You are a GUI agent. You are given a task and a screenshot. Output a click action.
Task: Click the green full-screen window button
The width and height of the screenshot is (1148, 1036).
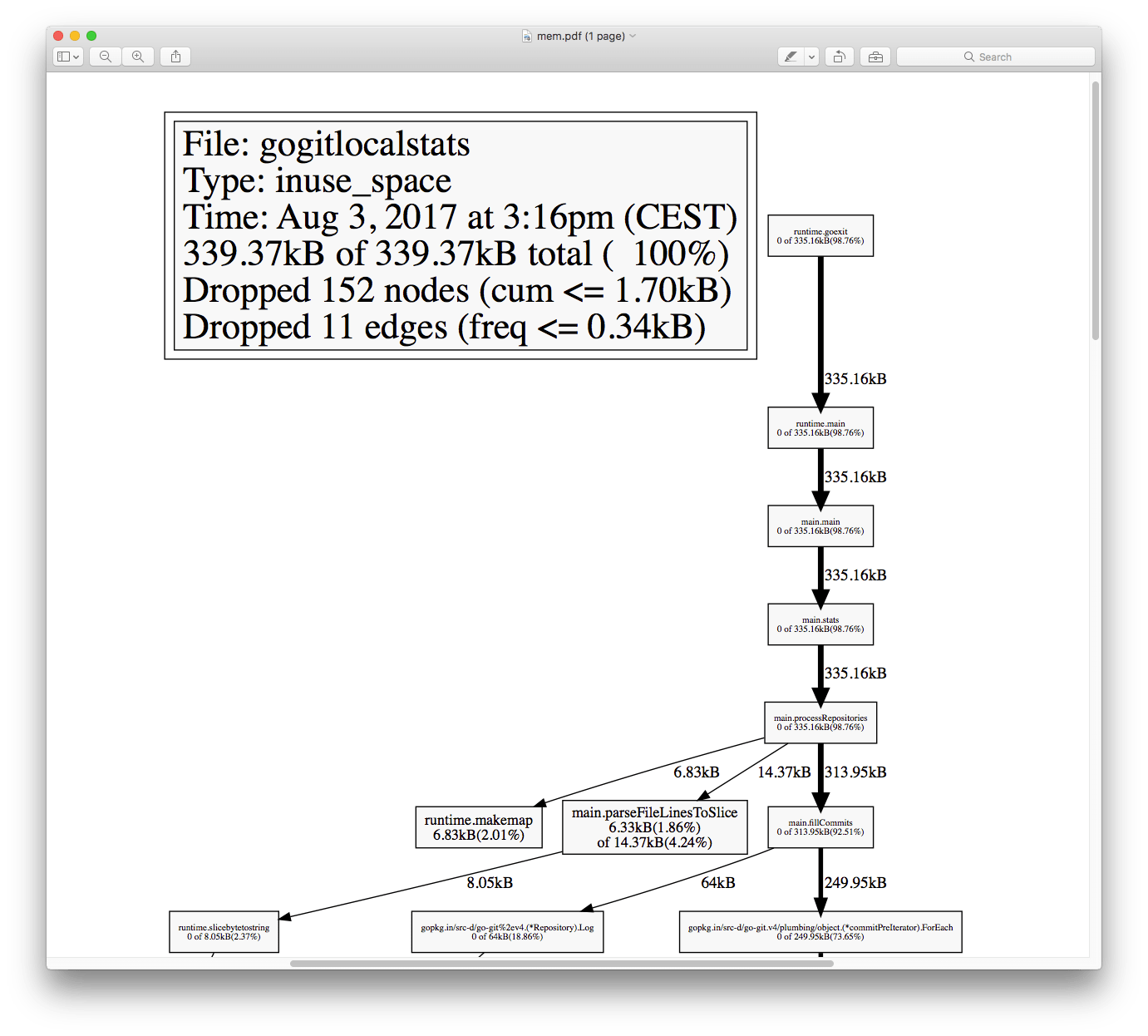[91, 36]
